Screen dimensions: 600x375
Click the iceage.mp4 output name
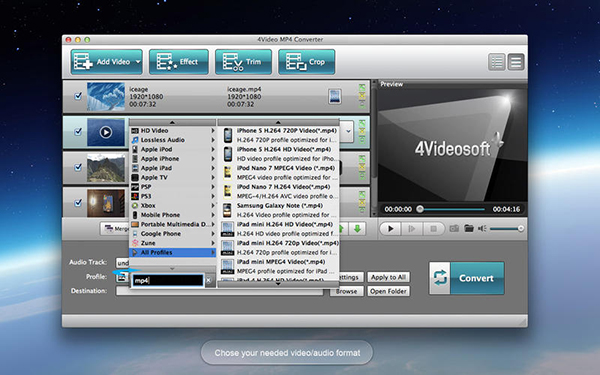[x=244, y=89]
